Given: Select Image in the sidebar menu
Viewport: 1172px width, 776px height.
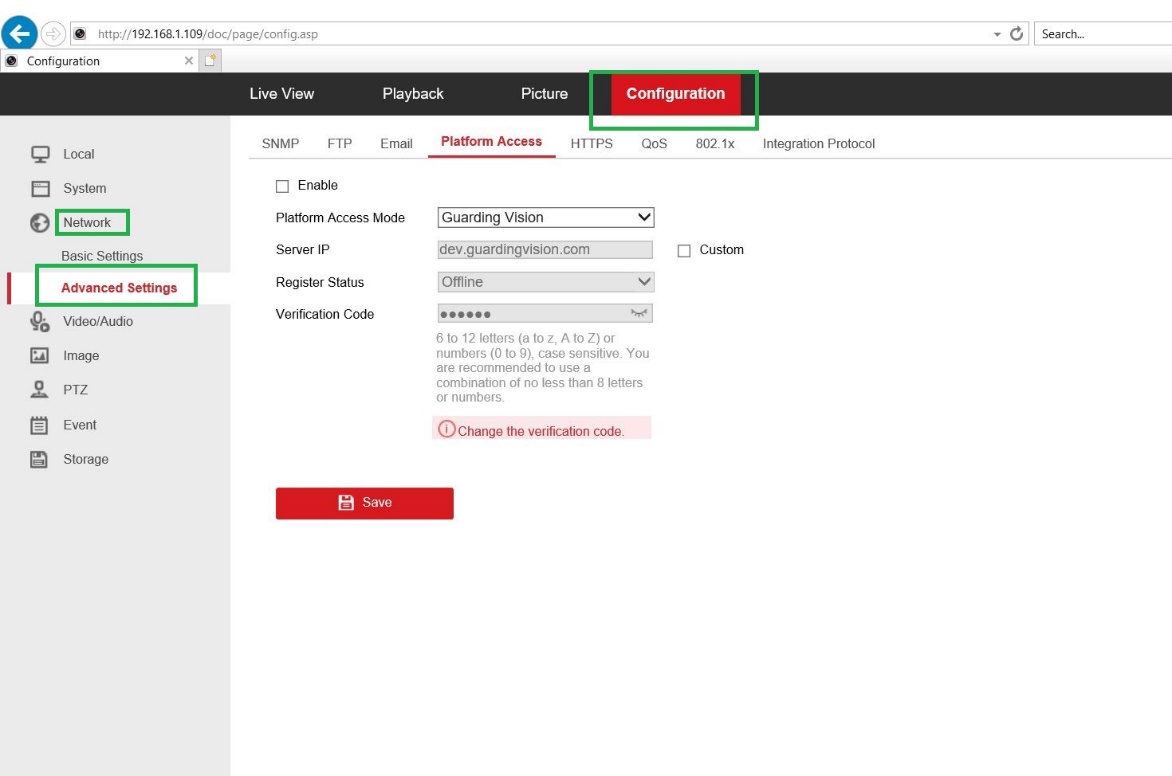Looking at the screenshot, I should (81, 356).
